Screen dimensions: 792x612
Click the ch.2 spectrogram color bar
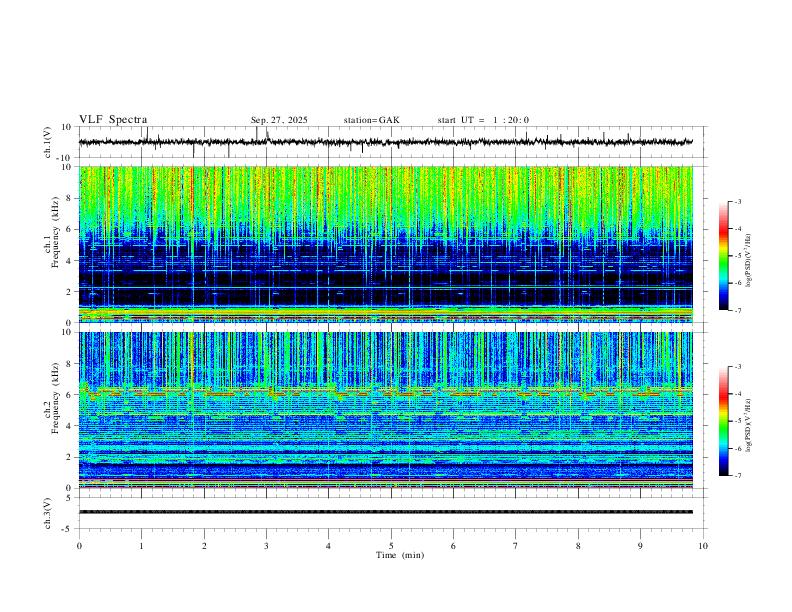(723, 421)
